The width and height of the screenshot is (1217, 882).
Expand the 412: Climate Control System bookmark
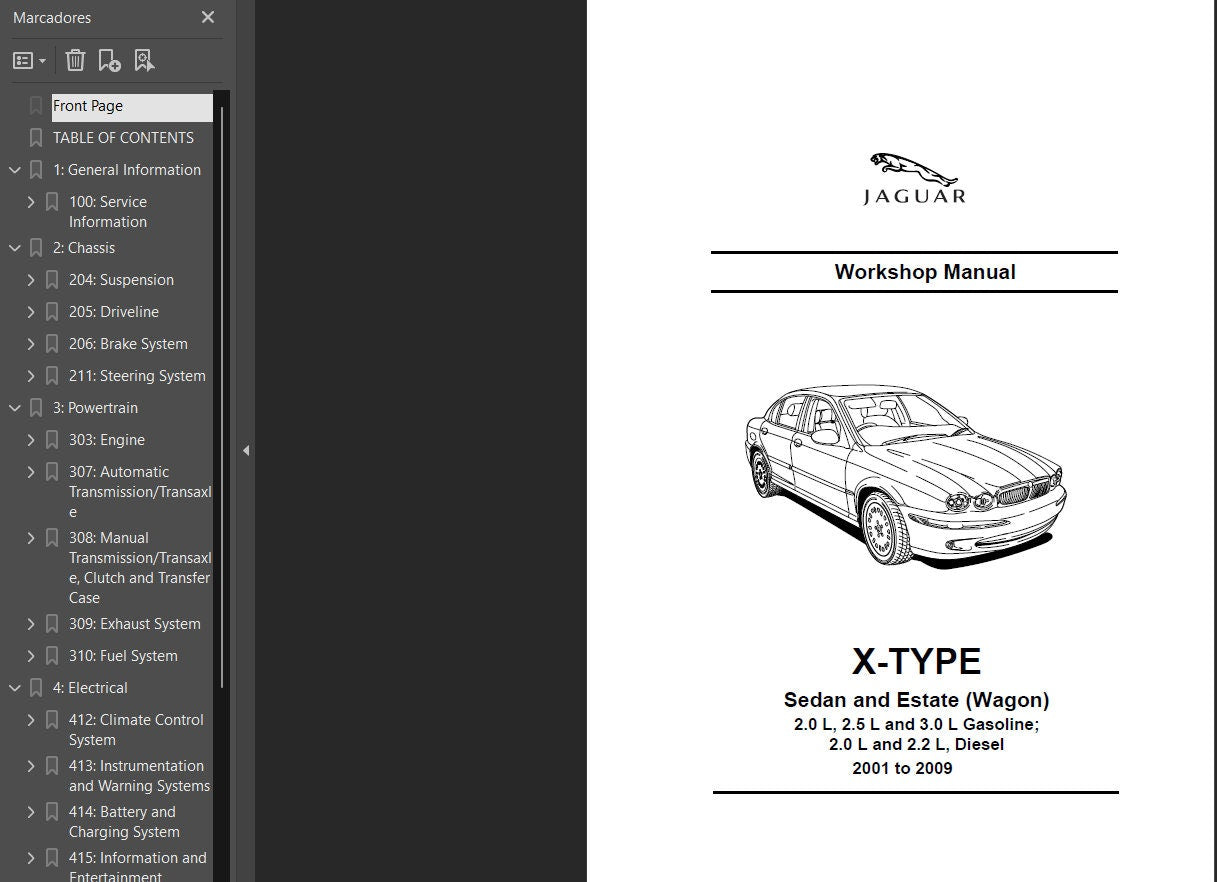tap(31, 720)
